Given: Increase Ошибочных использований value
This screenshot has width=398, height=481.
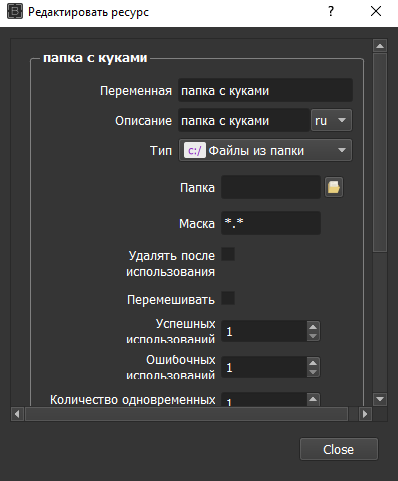Looking at the screenshot, I should pos(313,363).
